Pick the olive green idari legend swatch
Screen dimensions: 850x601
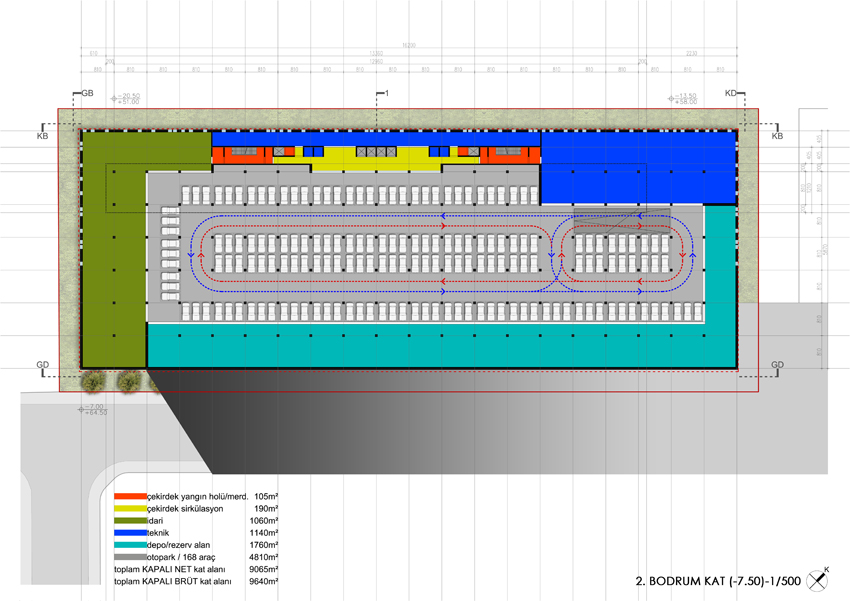[130, 520]
